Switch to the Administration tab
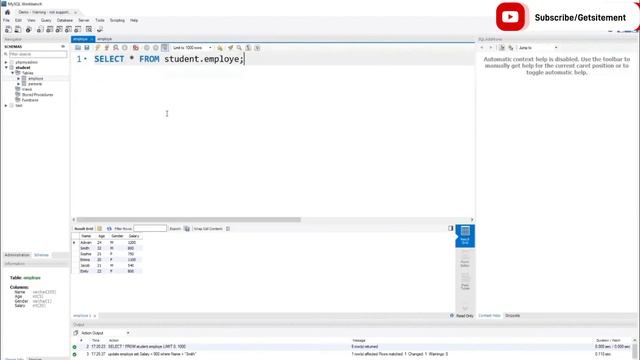Screen dimensions: 640x360 [x=17, y=255]
